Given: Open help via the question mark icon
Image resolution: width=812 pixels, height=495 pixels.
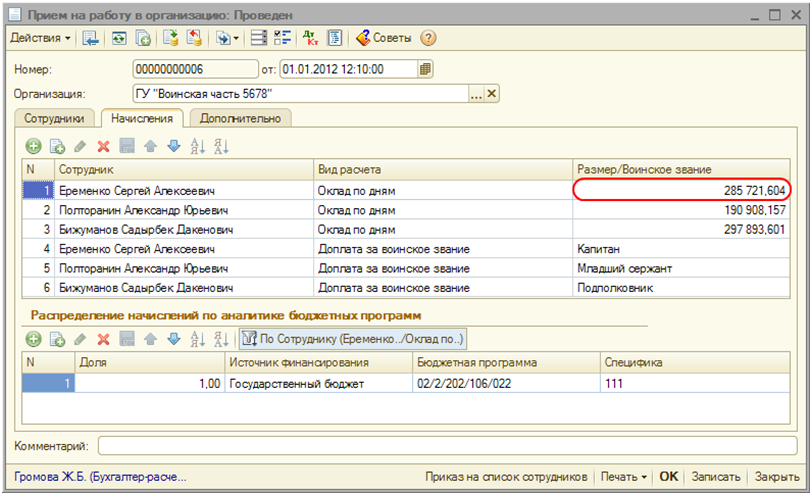Looking at the screenshot, I should coord(428,38).
